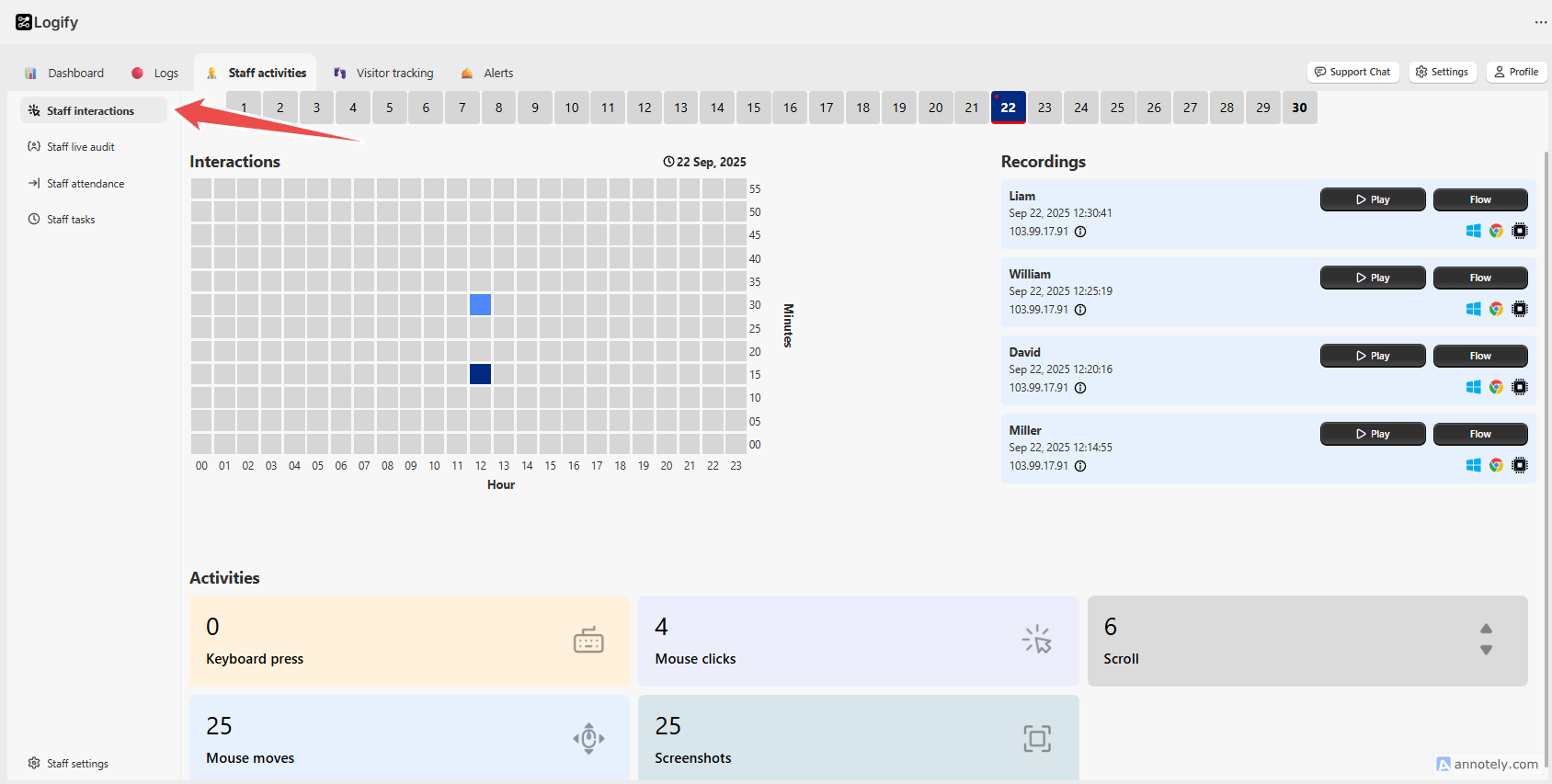Open Support Chat
The image size is (1552, 784).
1352,72
